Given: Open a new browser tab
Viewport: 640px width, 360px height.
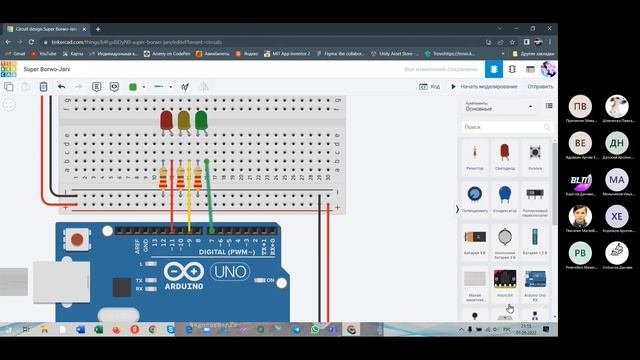Looking at the screenshot, I should tap(98, 29).
